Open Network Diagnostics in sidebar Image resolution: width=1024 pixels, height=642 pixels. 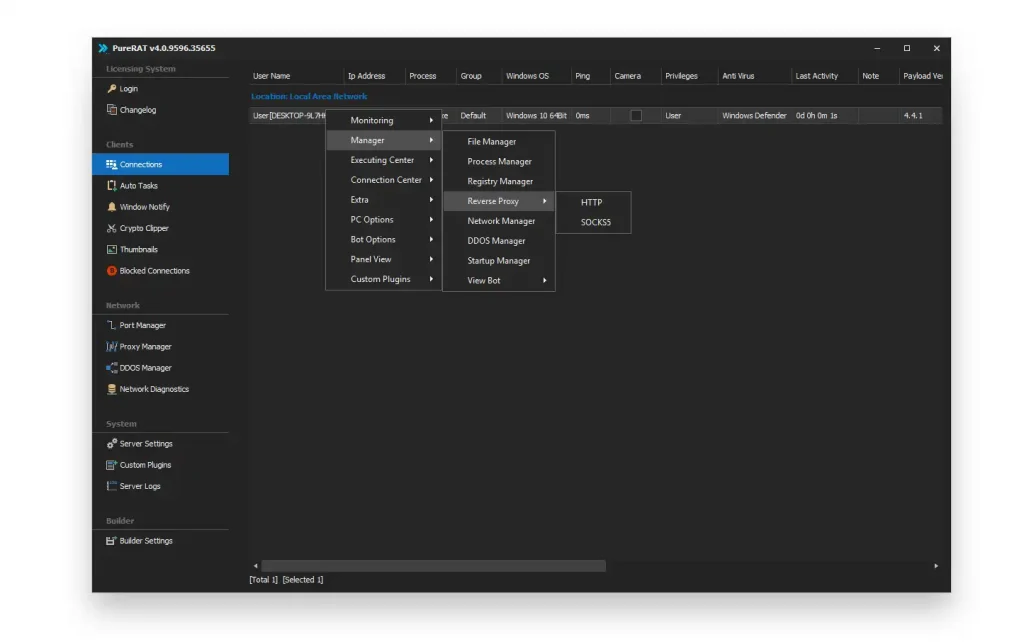pyautogui.click(x=154, y=390)
